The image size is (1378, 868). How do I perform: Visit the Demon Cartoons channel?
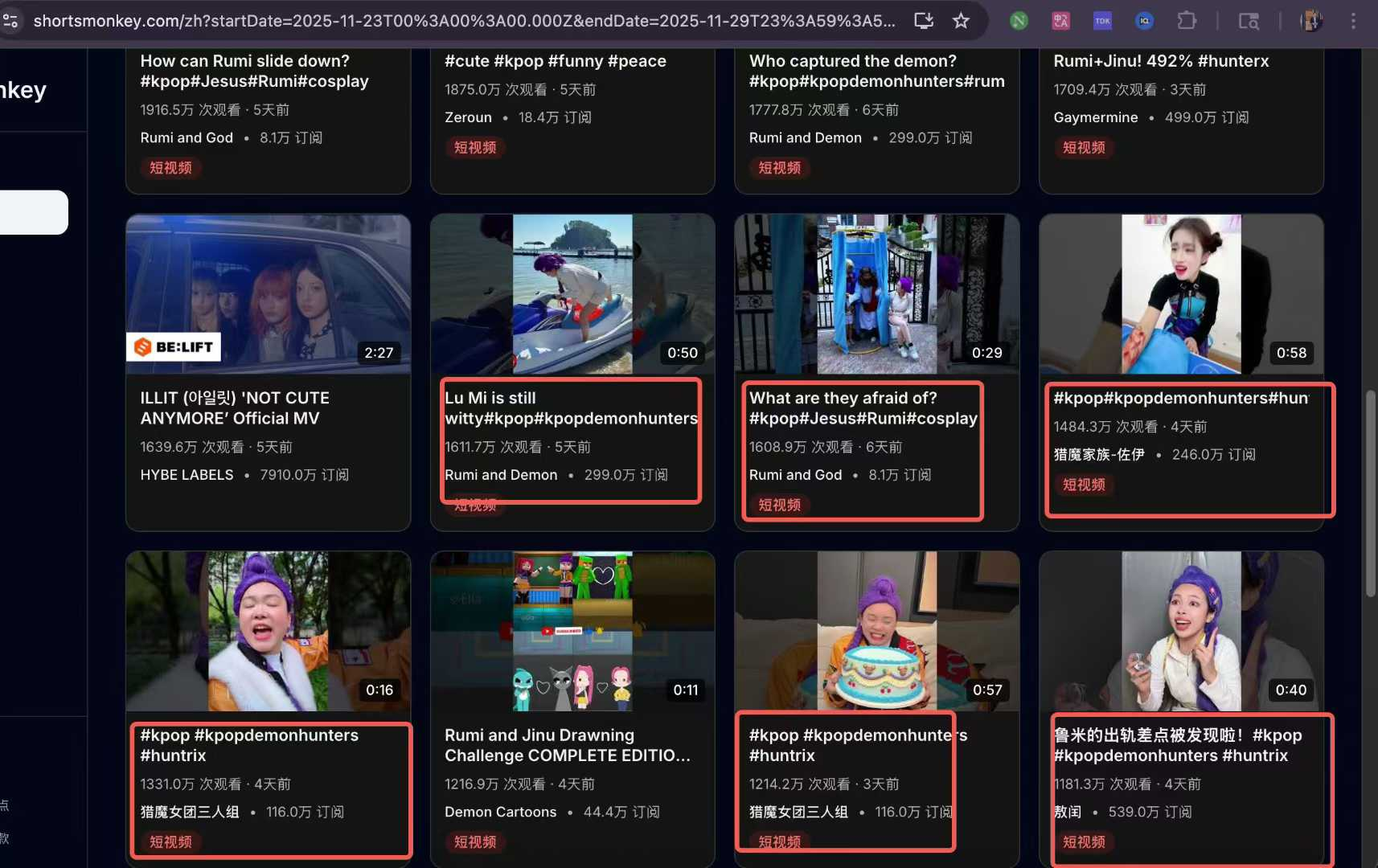point(500,812)
